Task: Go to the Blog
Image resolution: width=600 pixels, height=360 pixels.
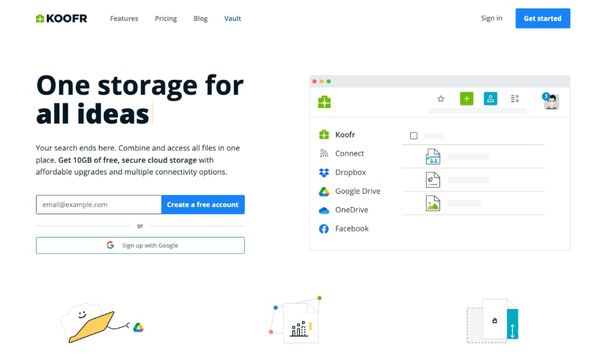Action: pos(201,18)
